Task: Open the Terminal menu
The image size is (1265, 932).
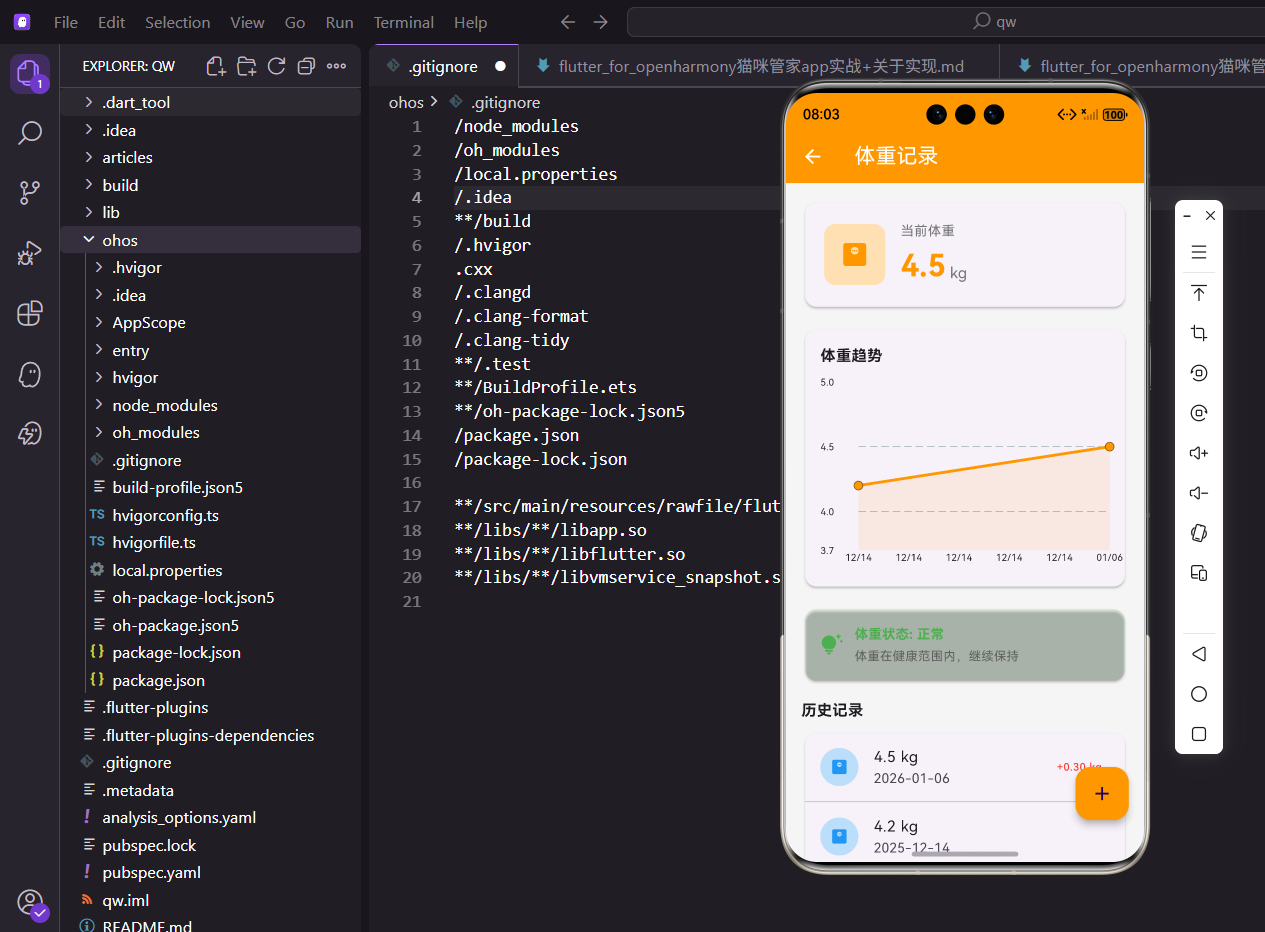Action: click(404, 22)
